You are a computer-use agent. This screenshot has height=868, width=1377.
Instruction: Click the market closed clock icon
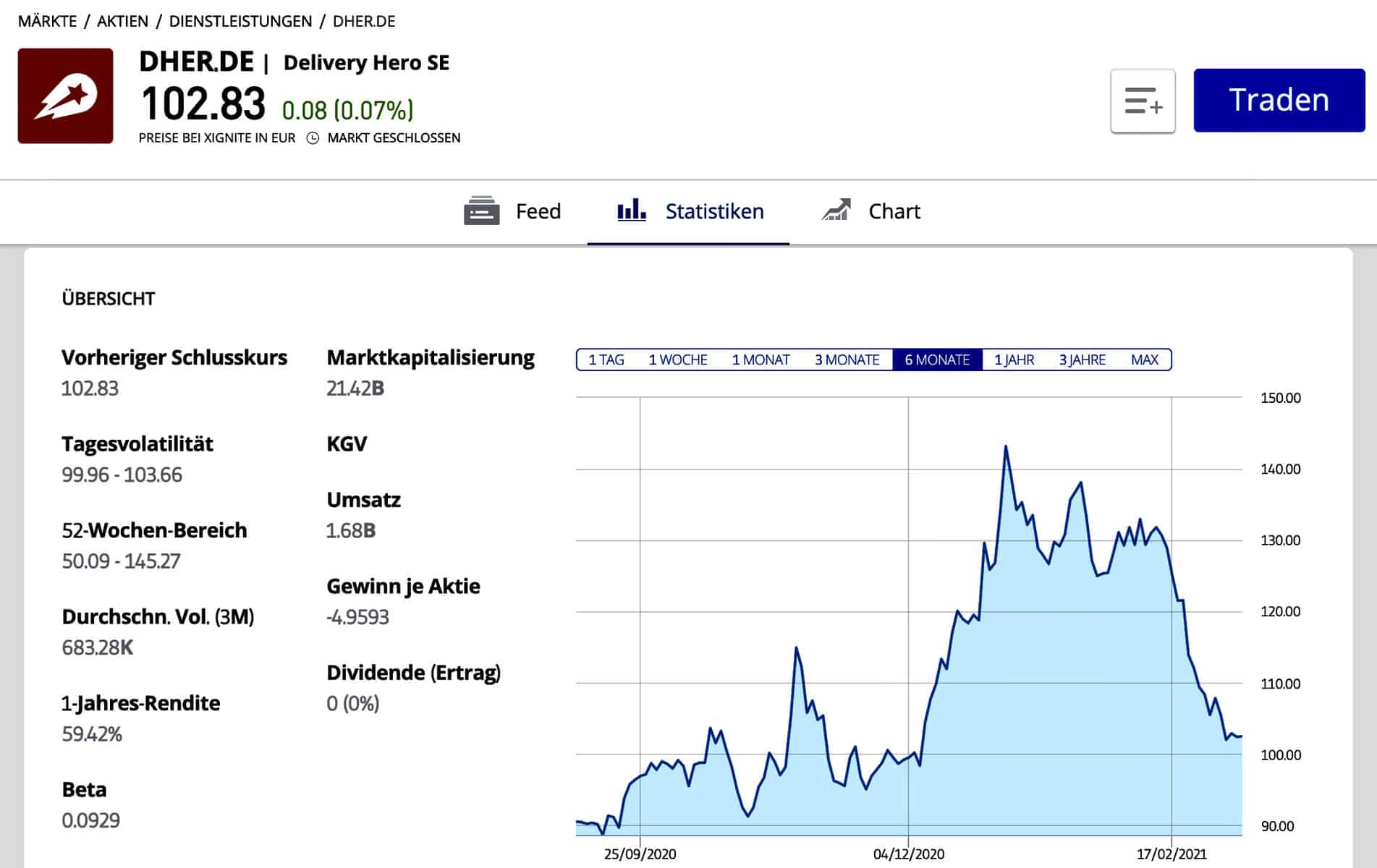(313, 138)
